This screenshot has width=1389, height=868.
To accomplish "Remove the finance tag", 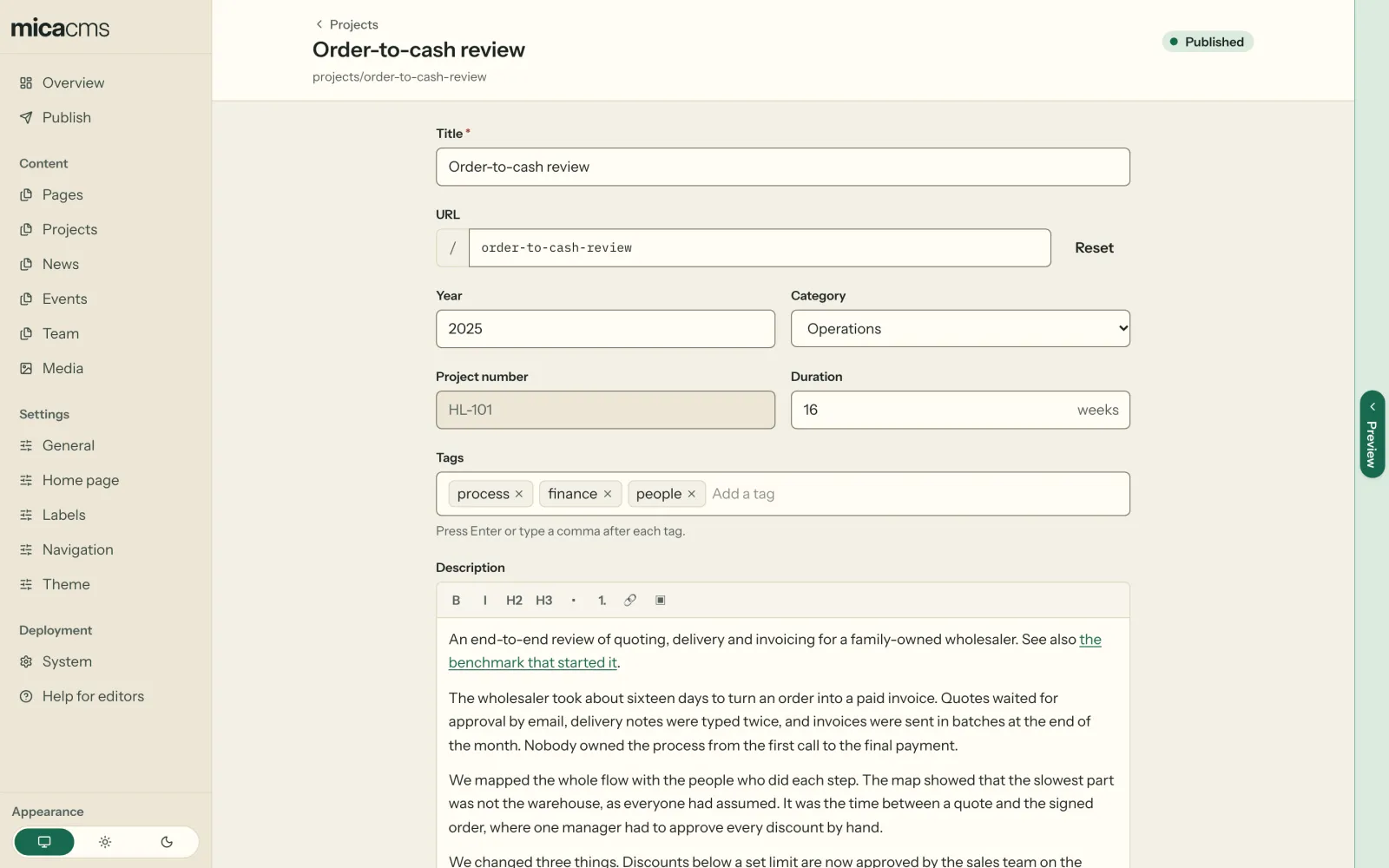I will [x=608, y=494].
